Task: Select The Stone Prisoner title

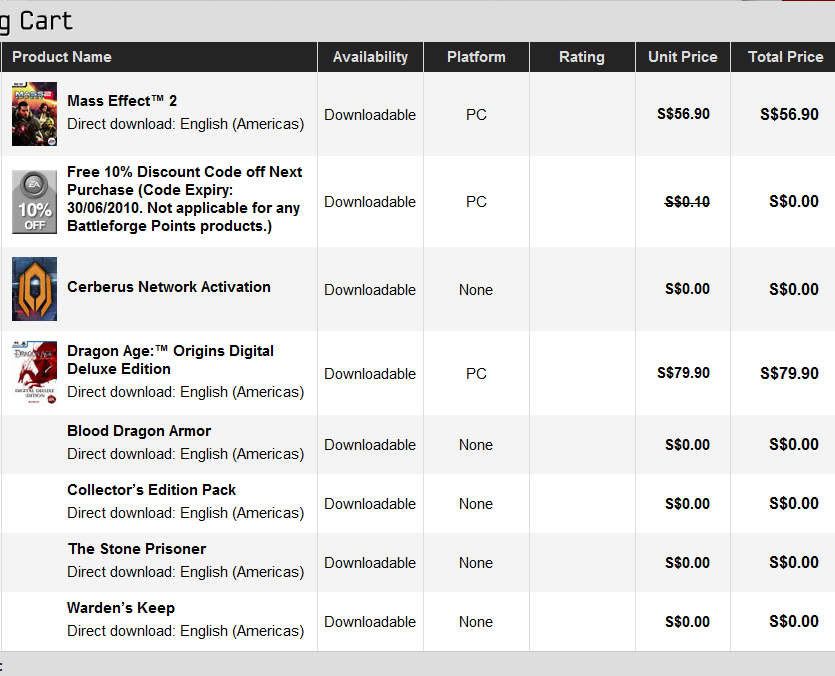Action: 137,549
